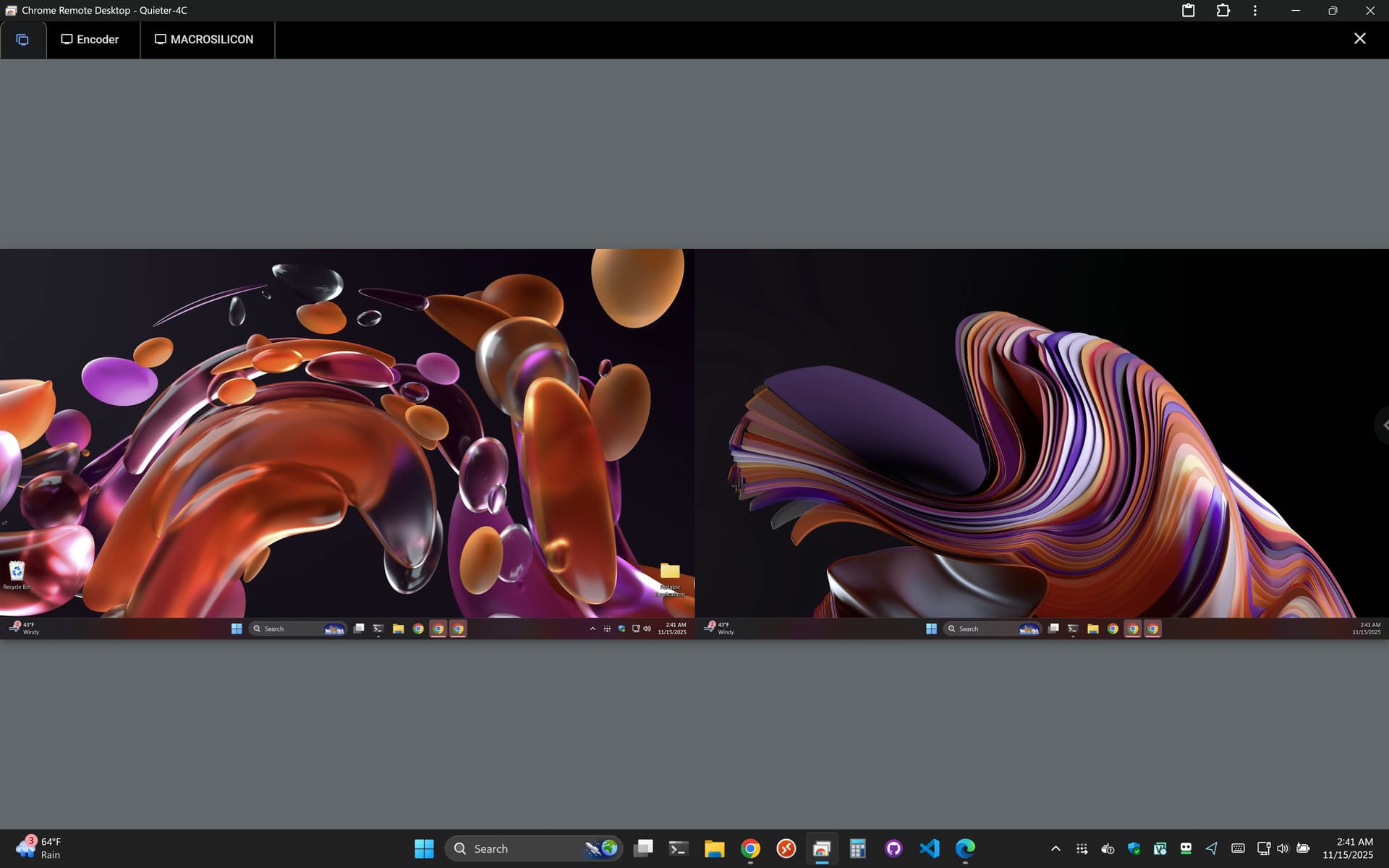Image resolution: width=1389 pixels, height=868 pixels.
Task: Click the local Calculator taskbar icon
Action: coord(857,848)
